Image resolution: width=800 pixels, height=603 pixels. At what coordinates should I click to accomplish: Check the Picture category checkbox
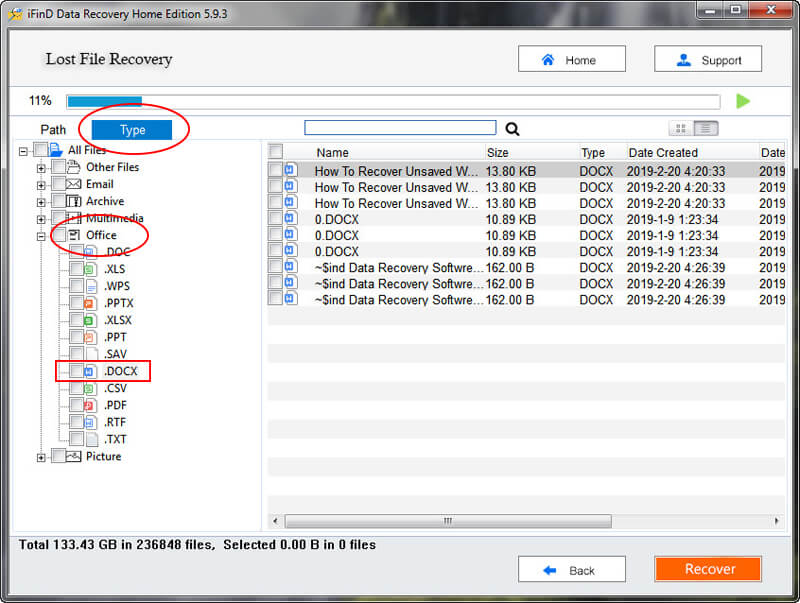(x=59, y=456)
